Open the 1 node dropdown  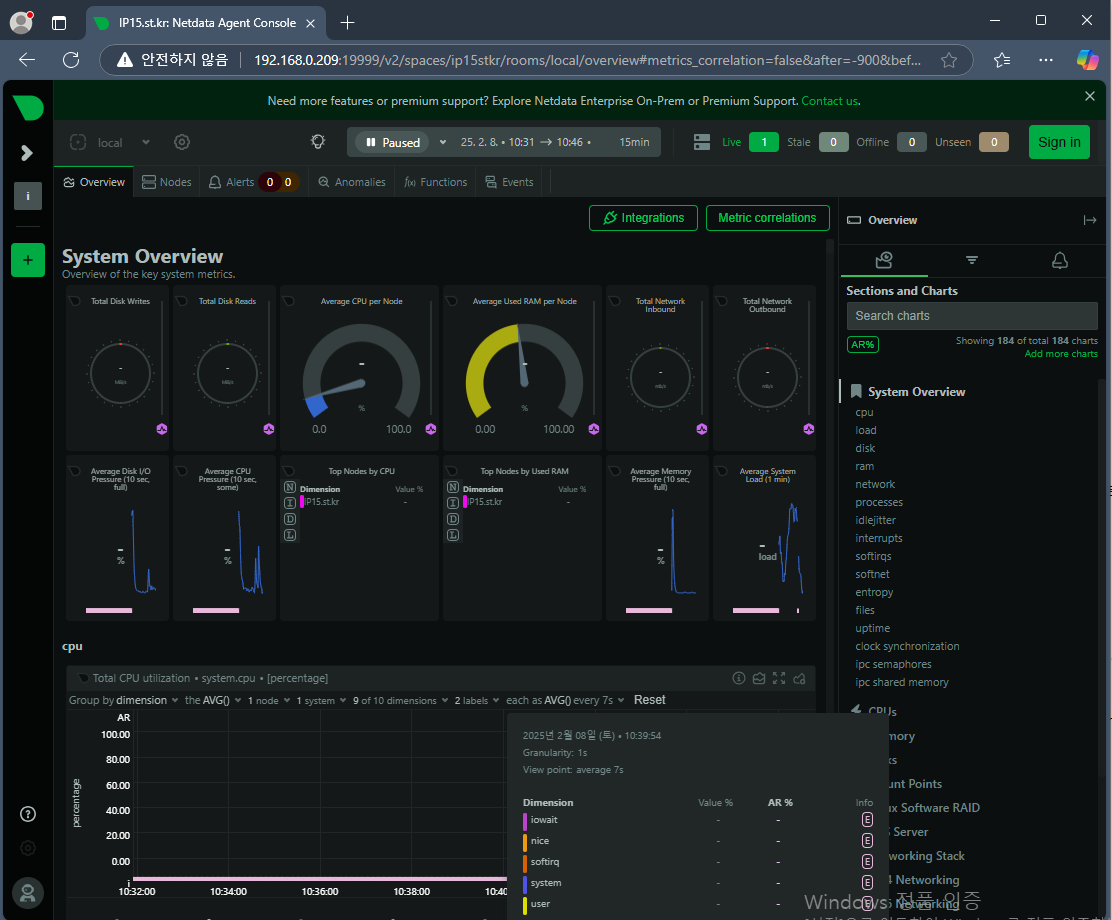click(x=269, y=700)
